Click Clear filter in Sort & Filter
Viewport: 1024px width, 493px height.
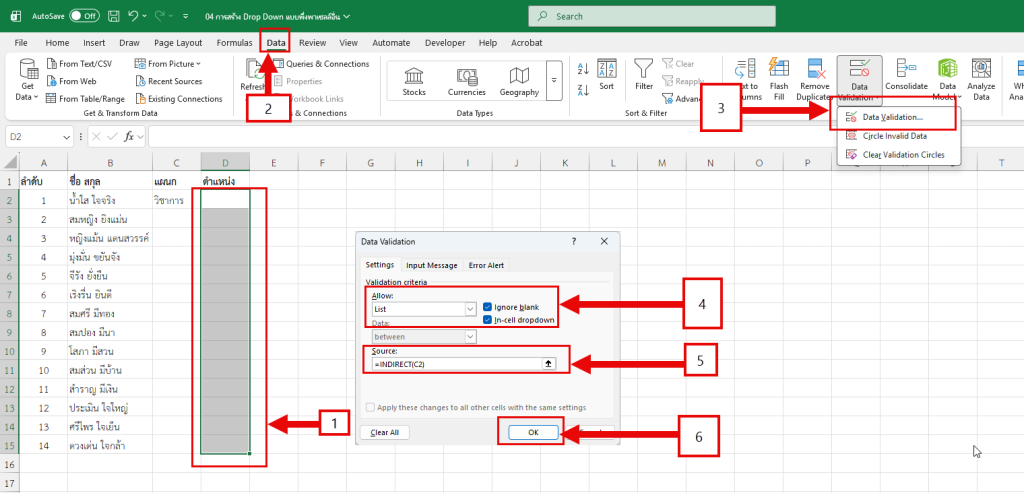point(679,64)
